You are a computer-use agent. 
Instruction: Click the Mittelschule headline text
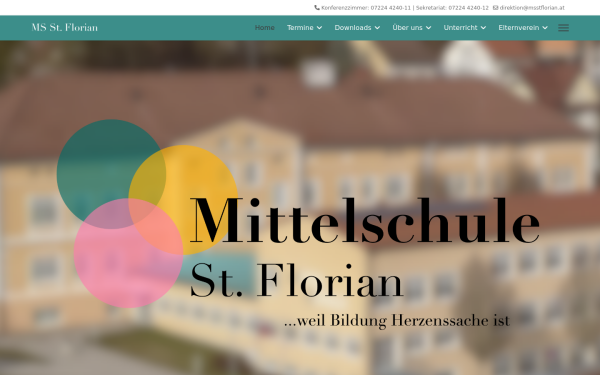click(x=365, y=221)
